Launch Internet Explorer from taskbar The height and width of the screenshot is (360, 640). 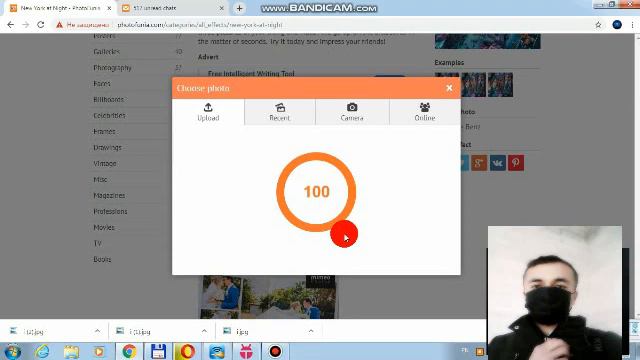(42, 351)
